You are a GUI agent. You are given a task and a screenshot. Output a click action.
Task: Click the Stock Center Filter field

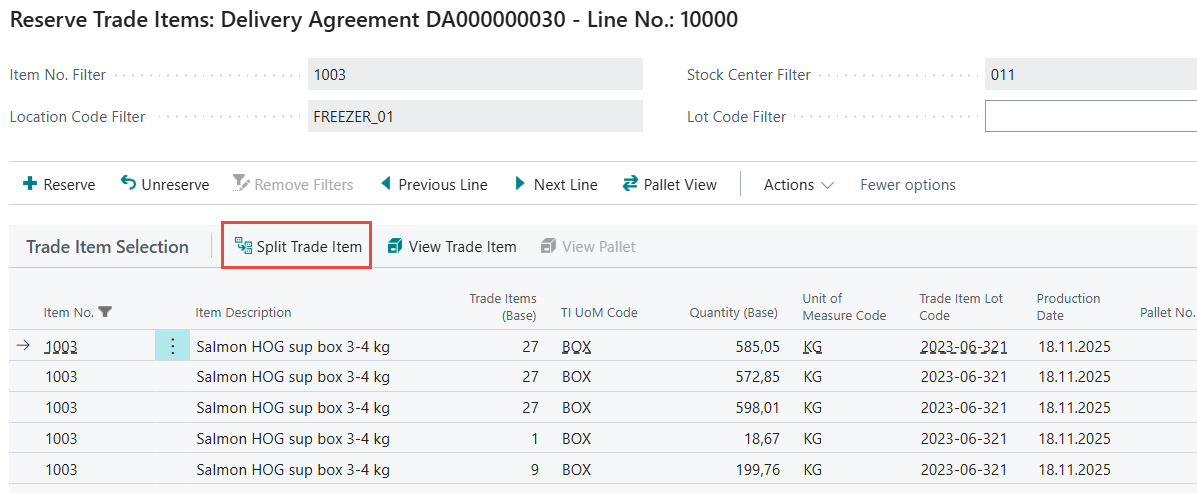1090,74
